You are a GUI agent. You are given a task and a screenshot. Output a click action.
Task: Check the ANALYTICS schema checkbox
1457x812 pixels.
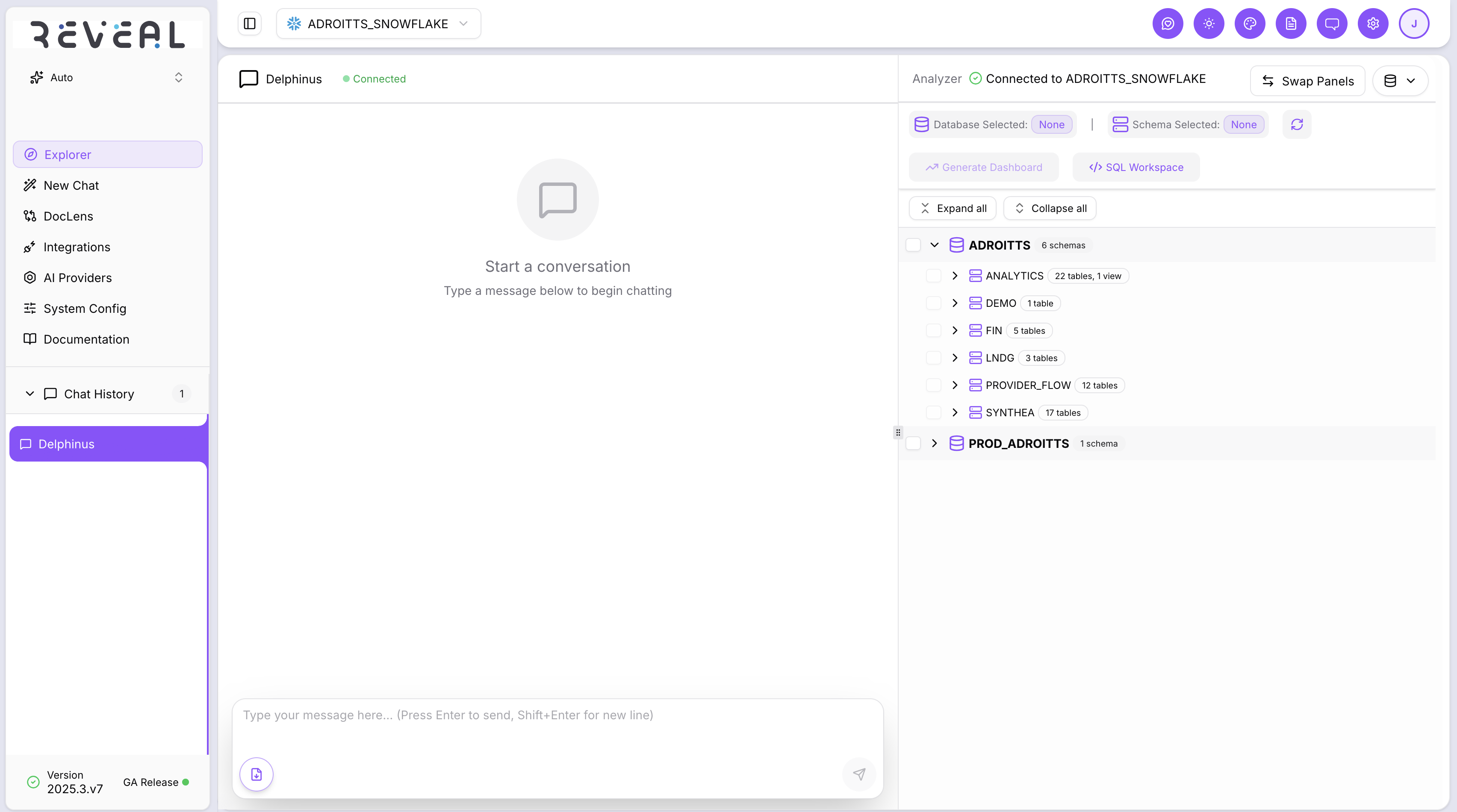click(x=933, y=275)
